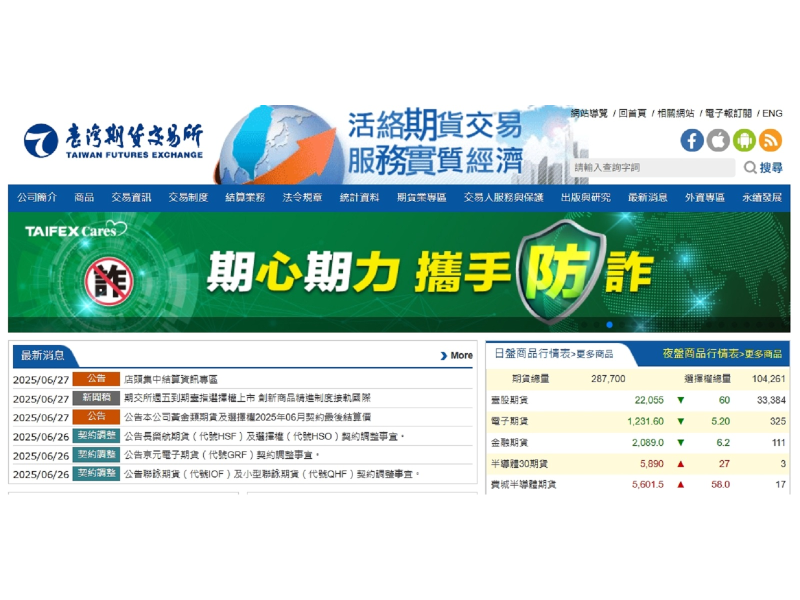The height and width of the screenshot is (600, 800).
Task: Click the magnifier 搜尋 search button
Action: point(763,168)
